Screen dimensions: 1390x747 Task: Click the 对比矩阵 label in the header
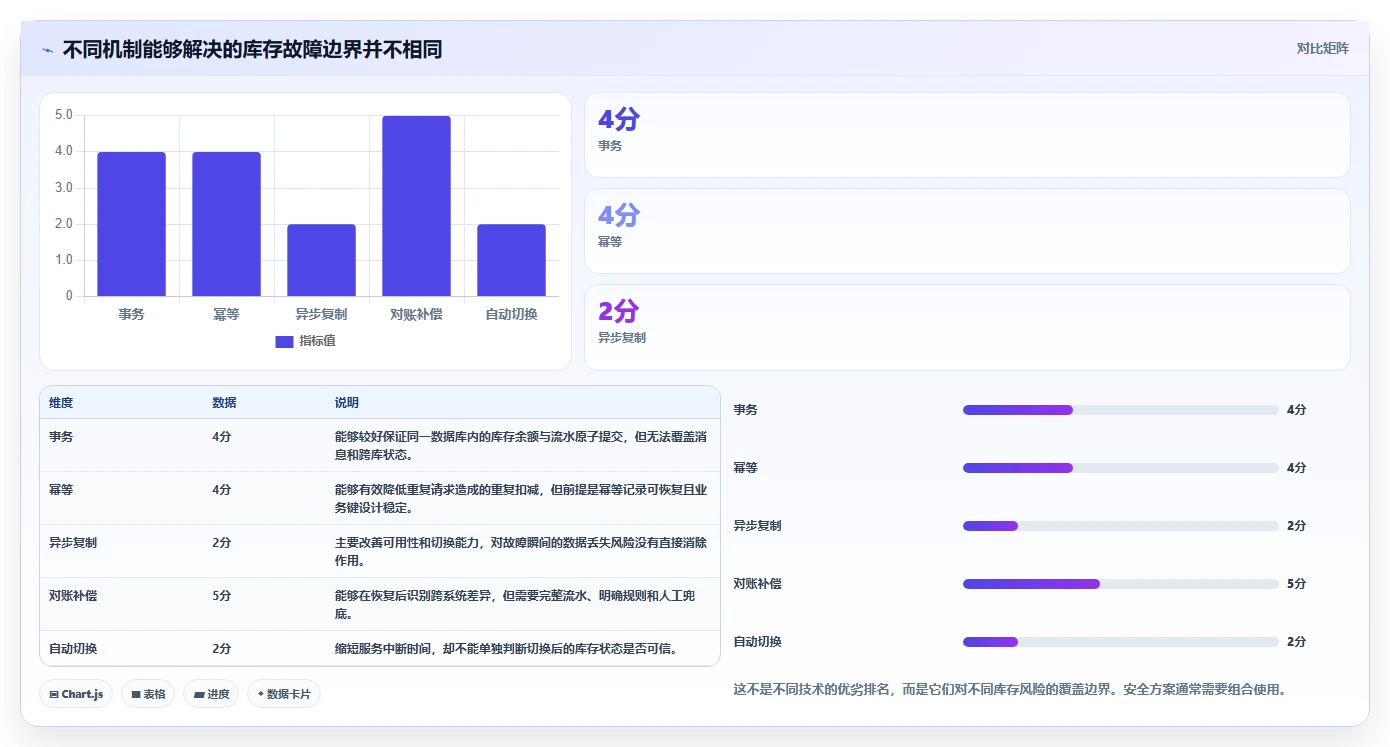coord(1322,48)
